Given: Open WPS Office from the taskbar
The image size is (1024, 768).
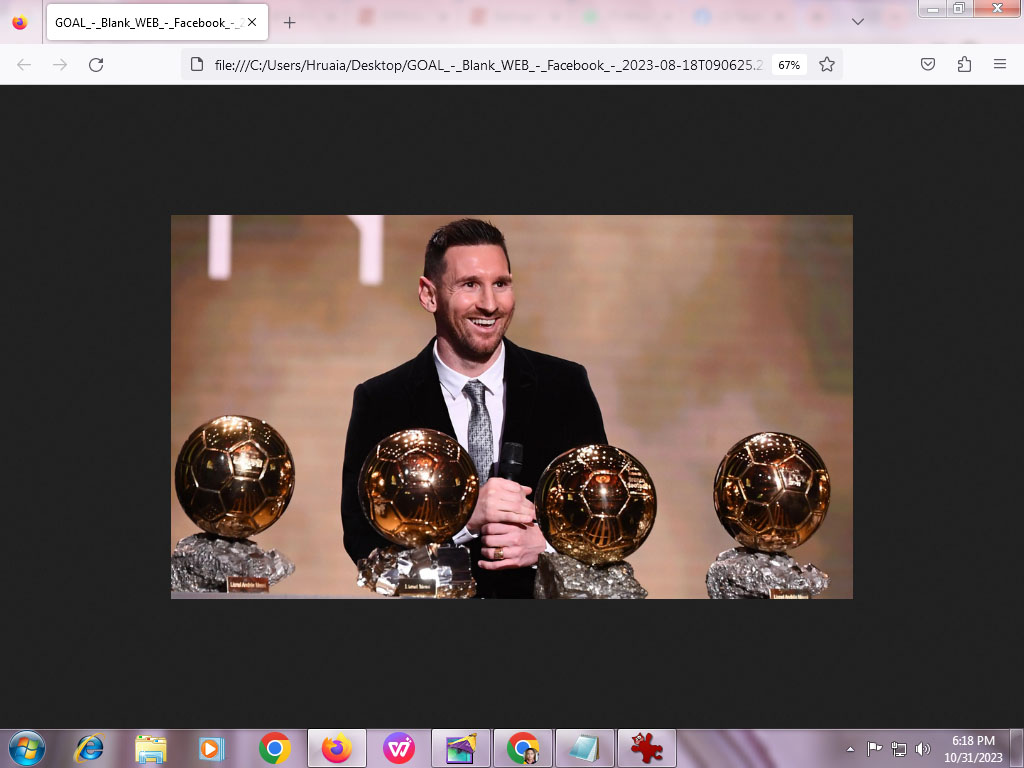Looking at the screenshot, I should click(399, 748).
